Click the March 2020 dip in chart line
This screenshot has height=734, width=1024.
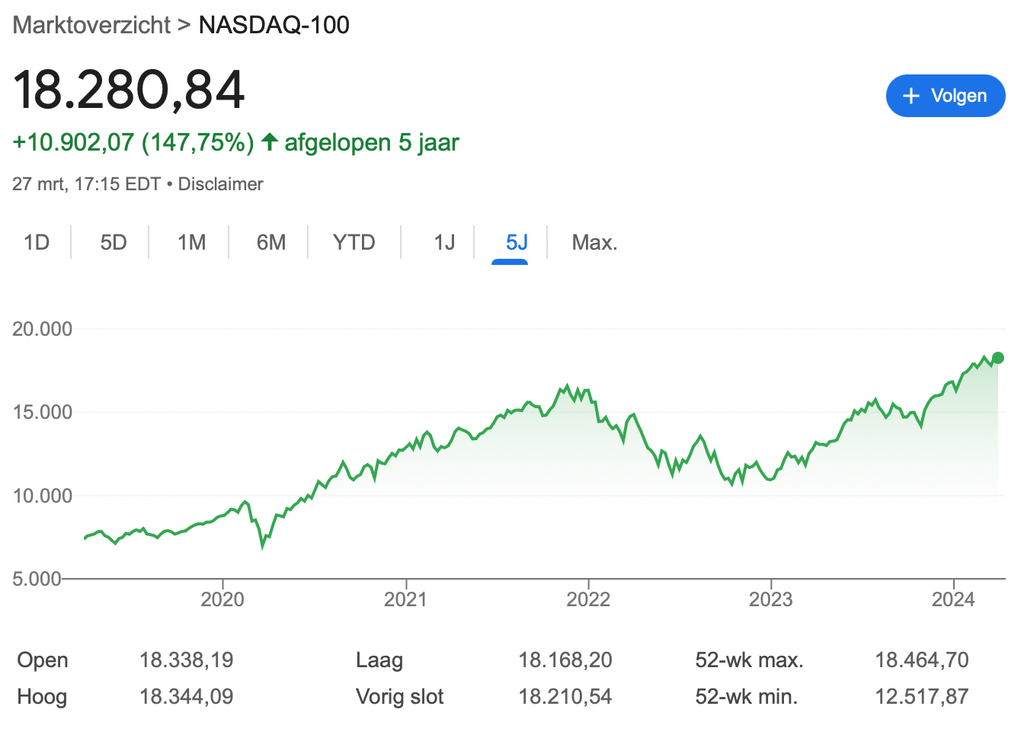263,545
